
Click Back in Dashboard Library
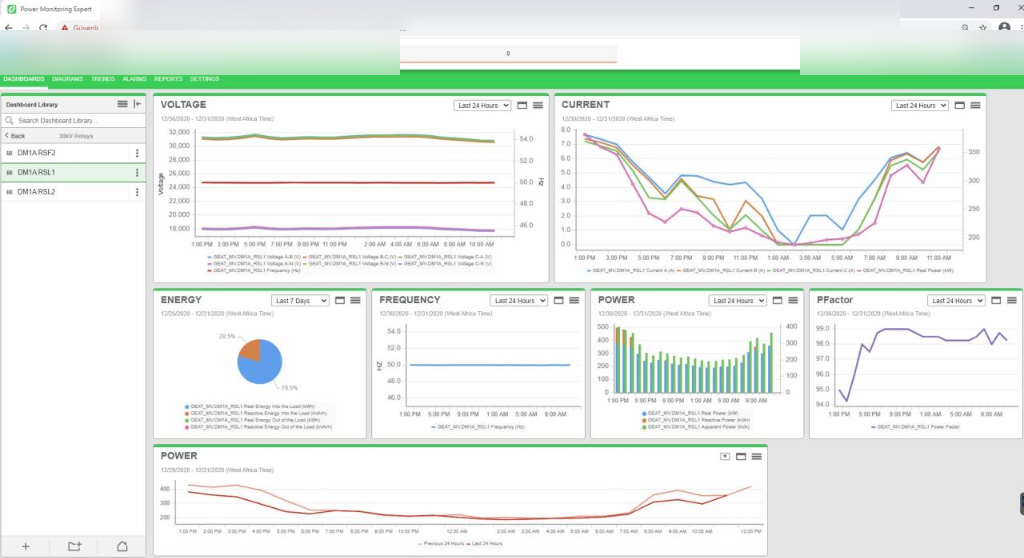(x=15, y=136)
